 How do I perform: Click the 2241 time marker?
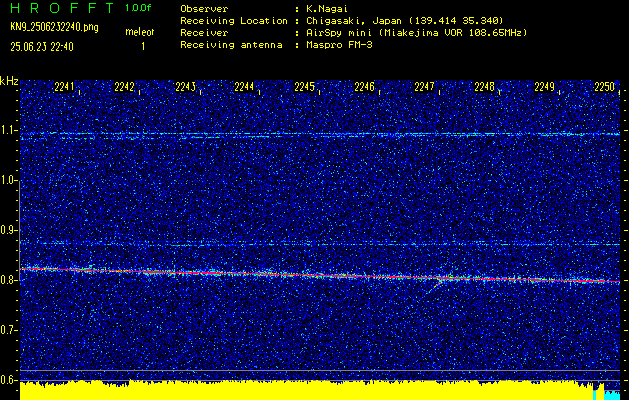(64, 87)
